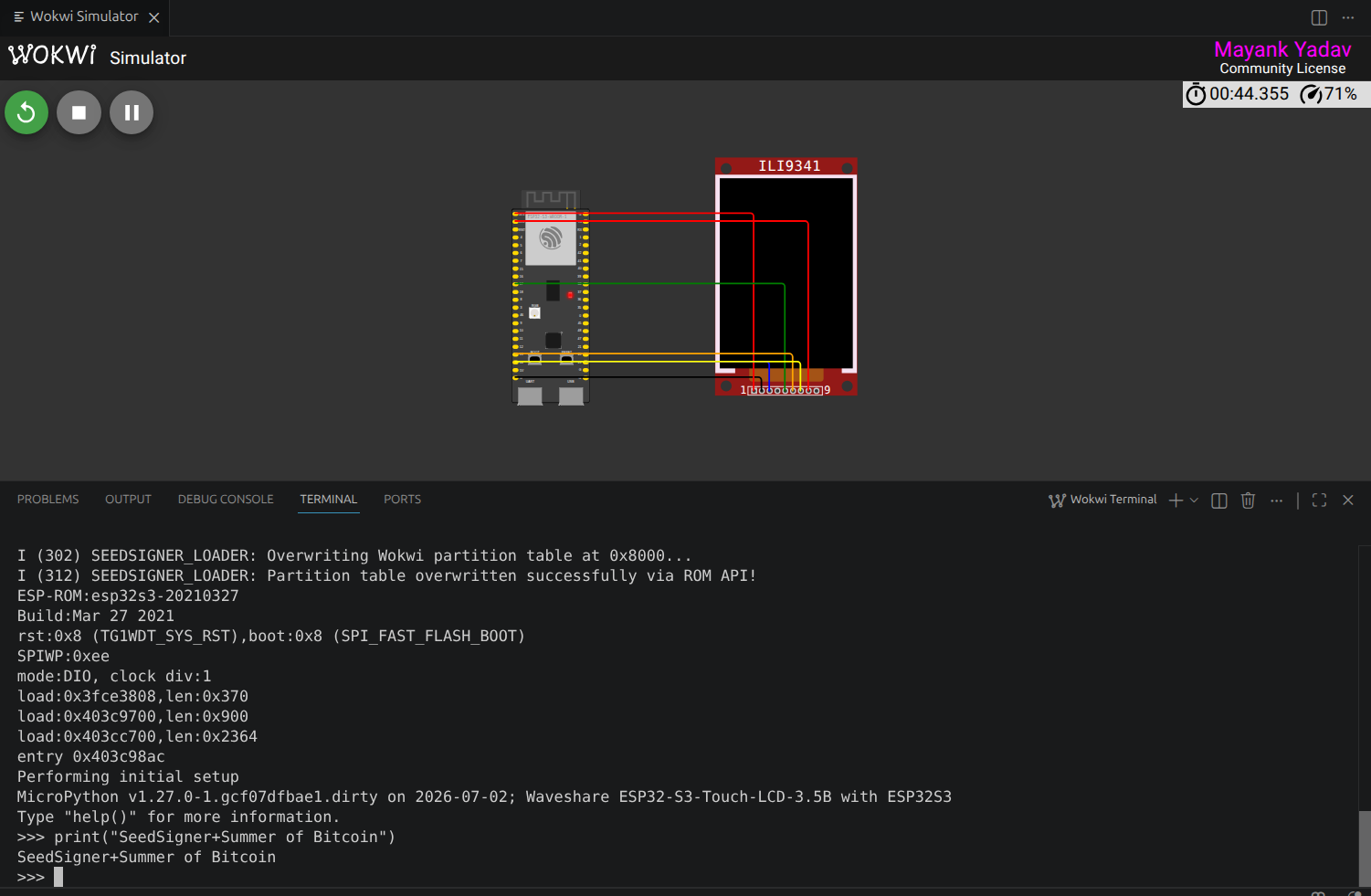Click the simulation timer icon
Viewport: 1371px width, 896px height.
pyautogui.click(x=1196, y=94)
